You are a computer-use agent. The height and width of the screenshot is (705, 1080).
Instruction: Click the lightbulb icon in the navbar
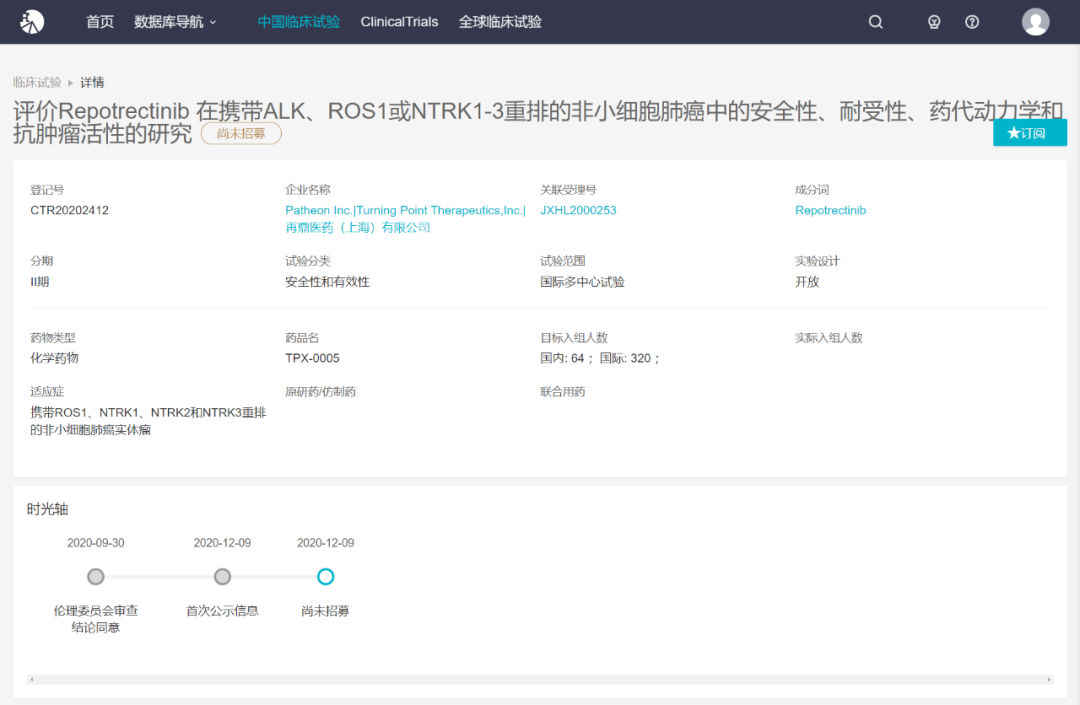(934, 22)
